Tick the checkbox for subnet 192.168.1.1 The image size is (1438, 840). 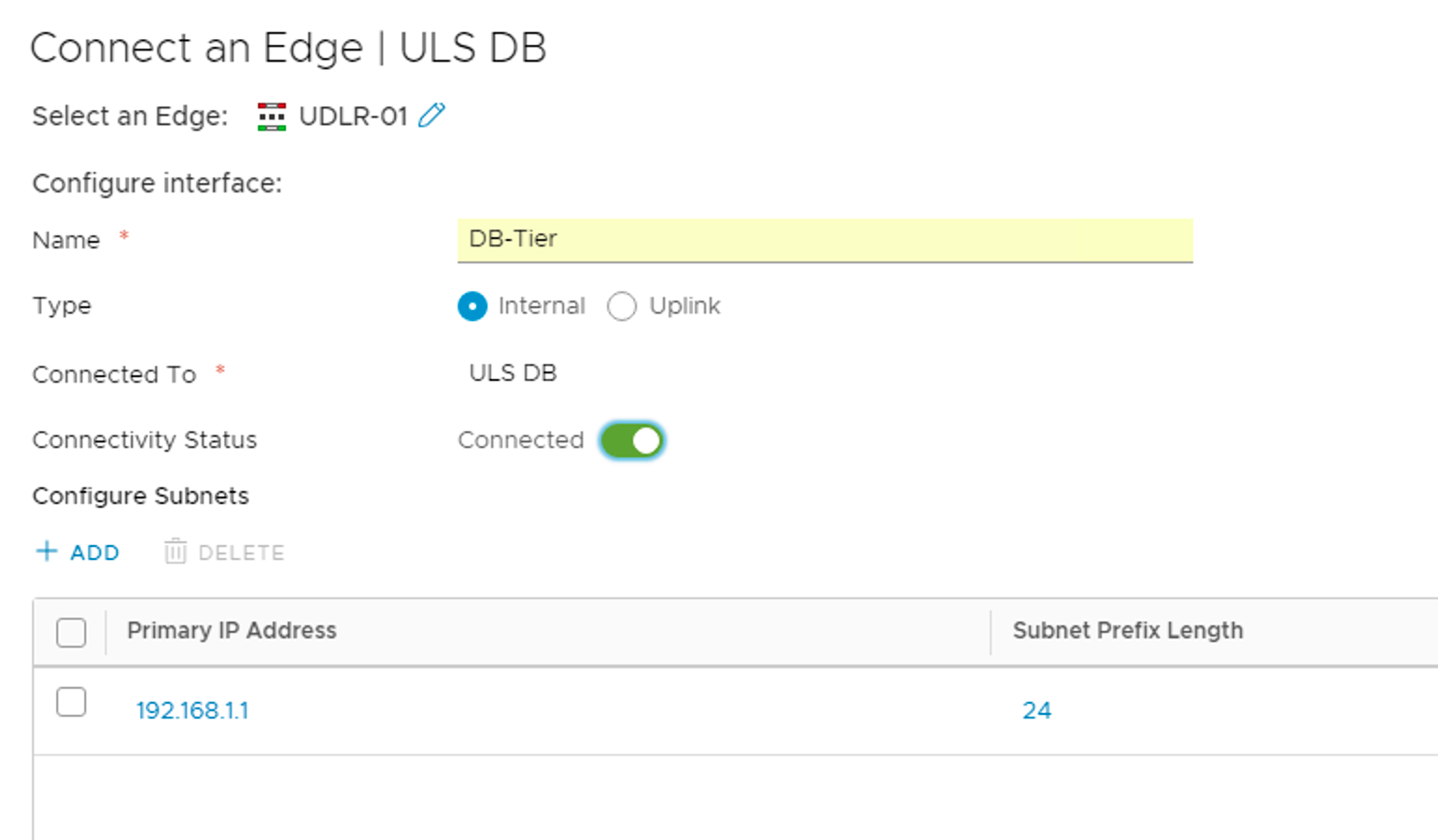click(71, 702)
